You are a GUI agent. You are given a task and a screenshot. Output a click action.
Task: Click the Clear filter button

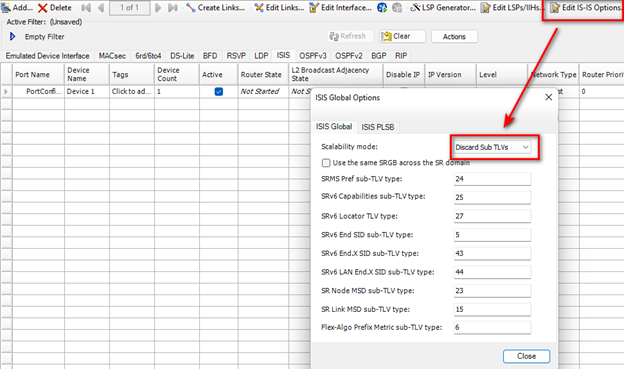(x=402, y=36)
